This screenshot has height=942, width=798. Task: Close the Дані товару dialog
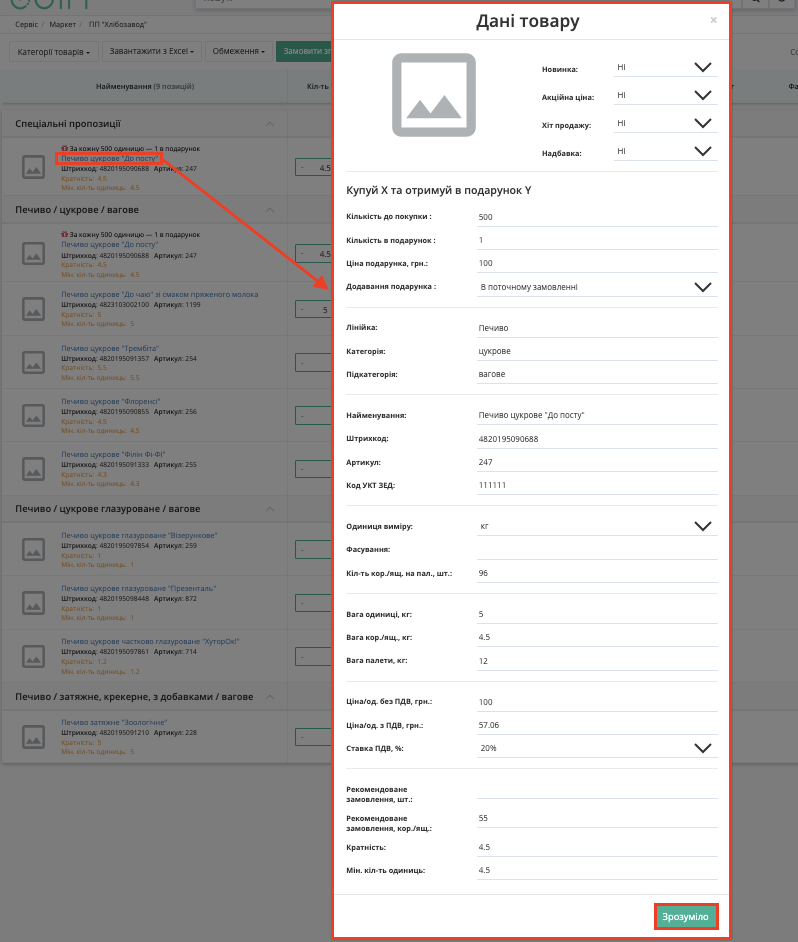pyautogui.click(x=713, y=20)
